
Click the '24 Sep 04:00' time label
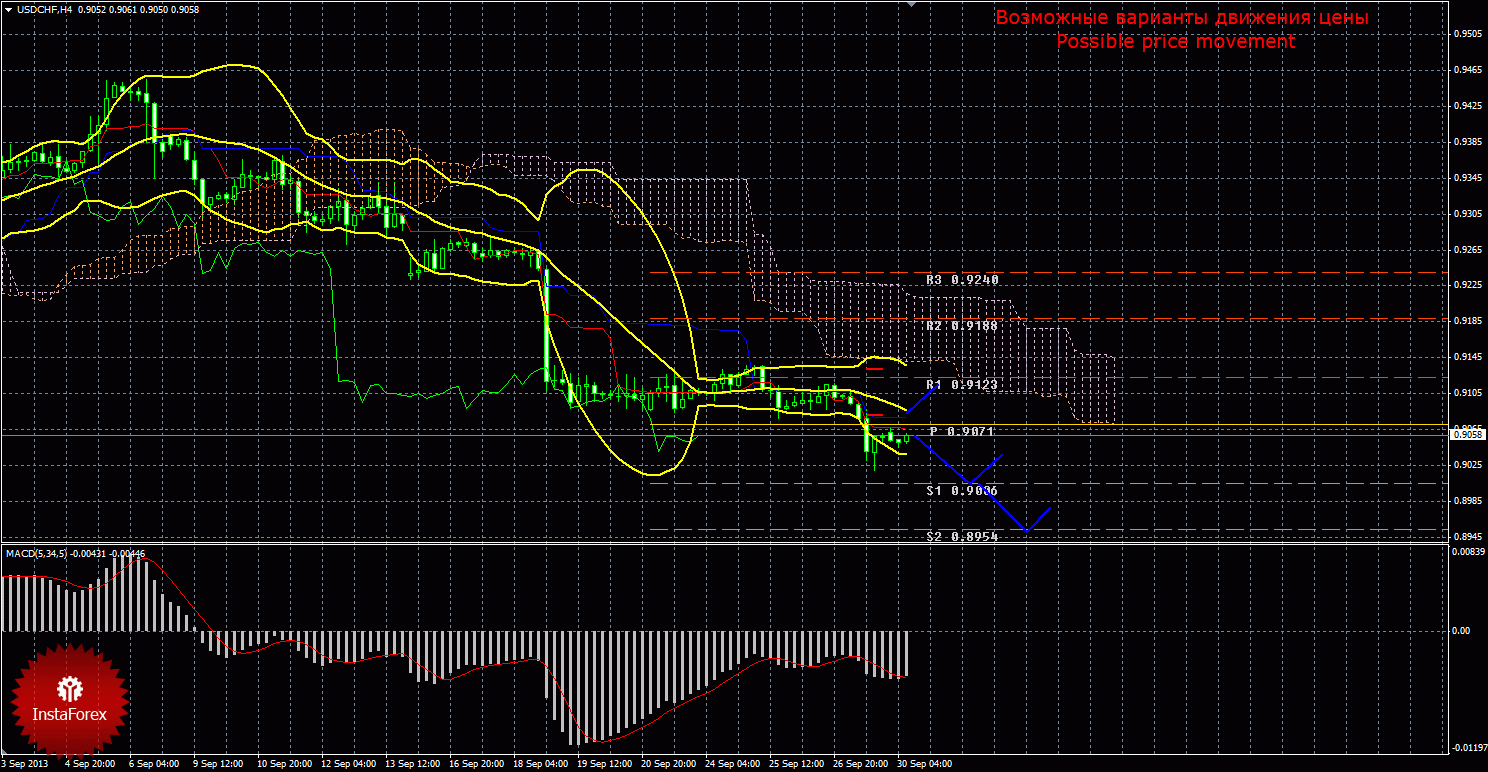point(733,764)
